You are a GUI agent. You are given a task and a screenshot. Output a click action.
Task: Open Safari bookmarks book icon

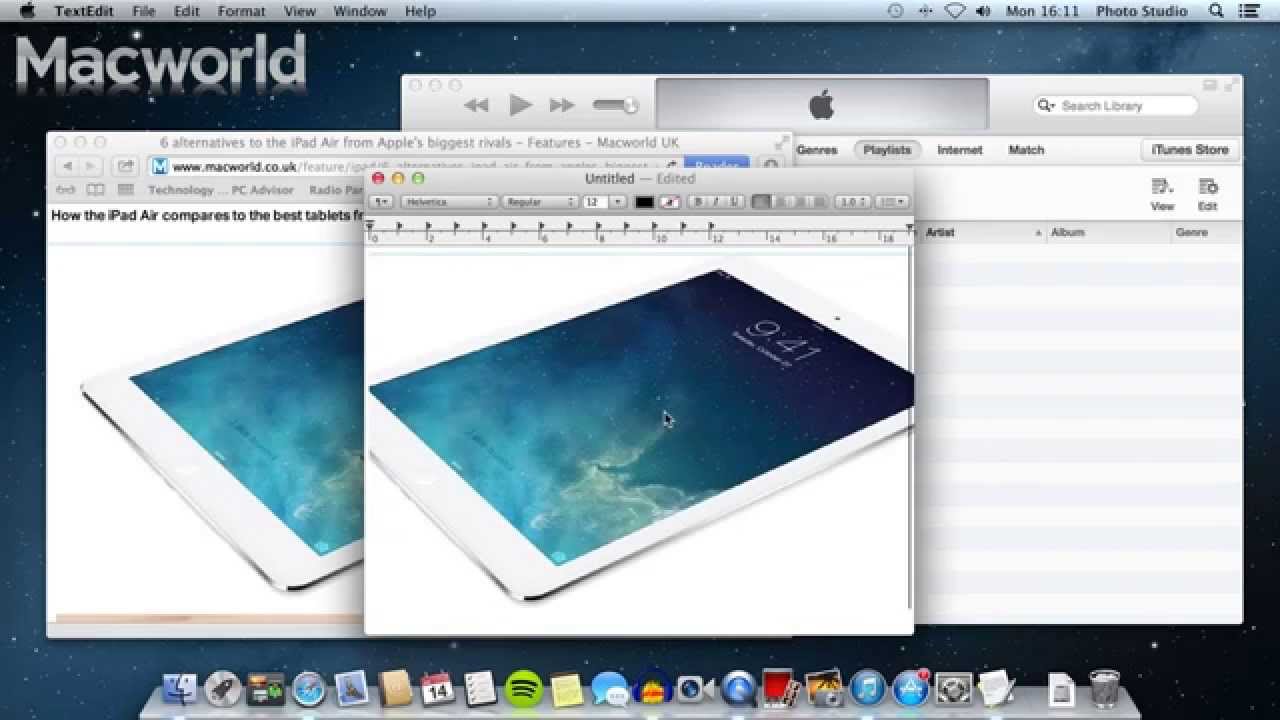95,189
